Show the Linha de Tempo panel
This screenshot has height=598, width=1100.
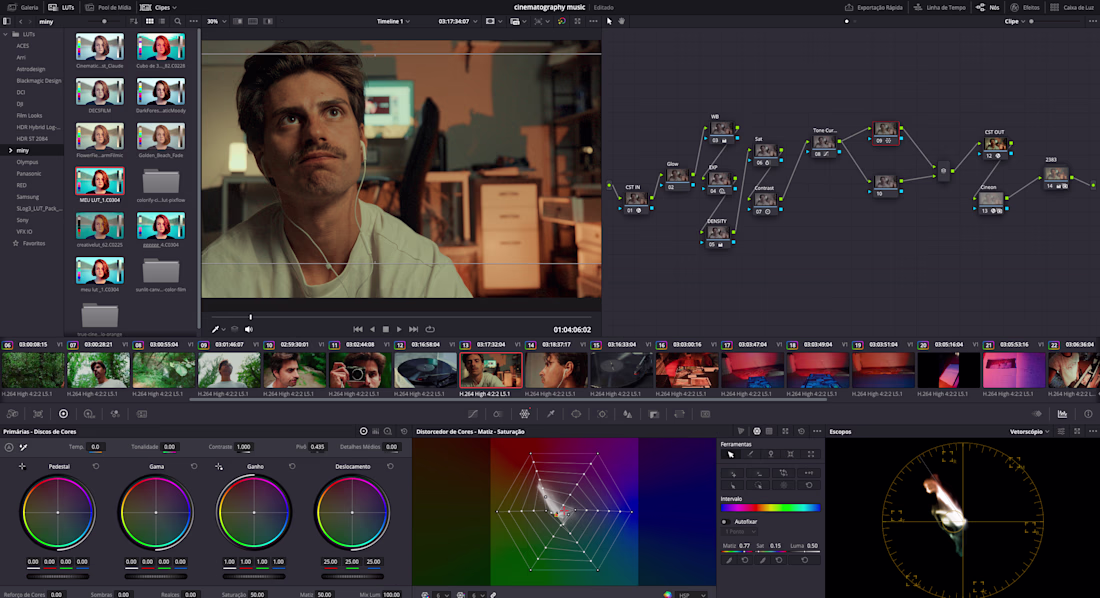coord(939,7)
